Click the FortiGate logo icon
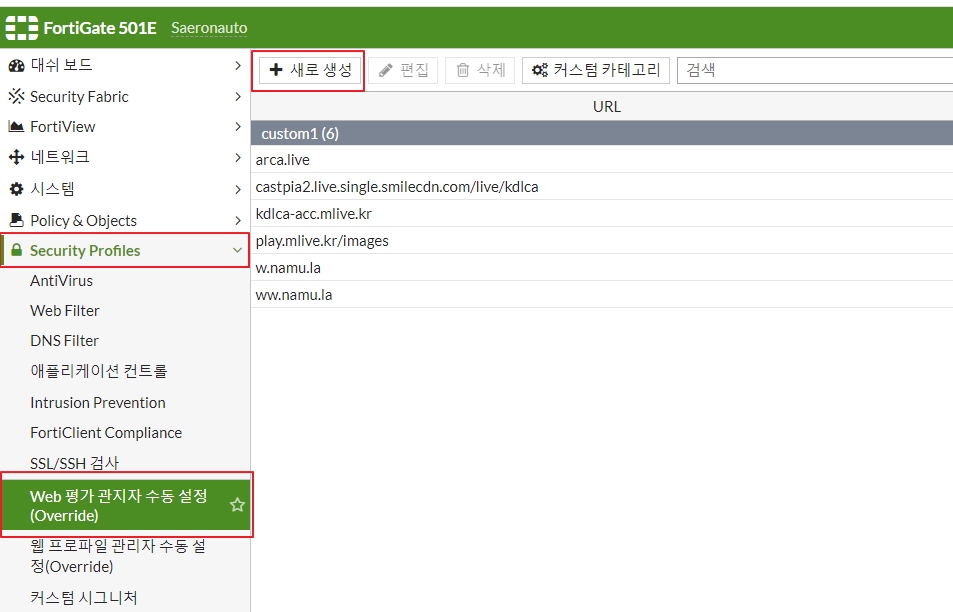The height and width of the screenshot is (612, 953). pos(22,28)
